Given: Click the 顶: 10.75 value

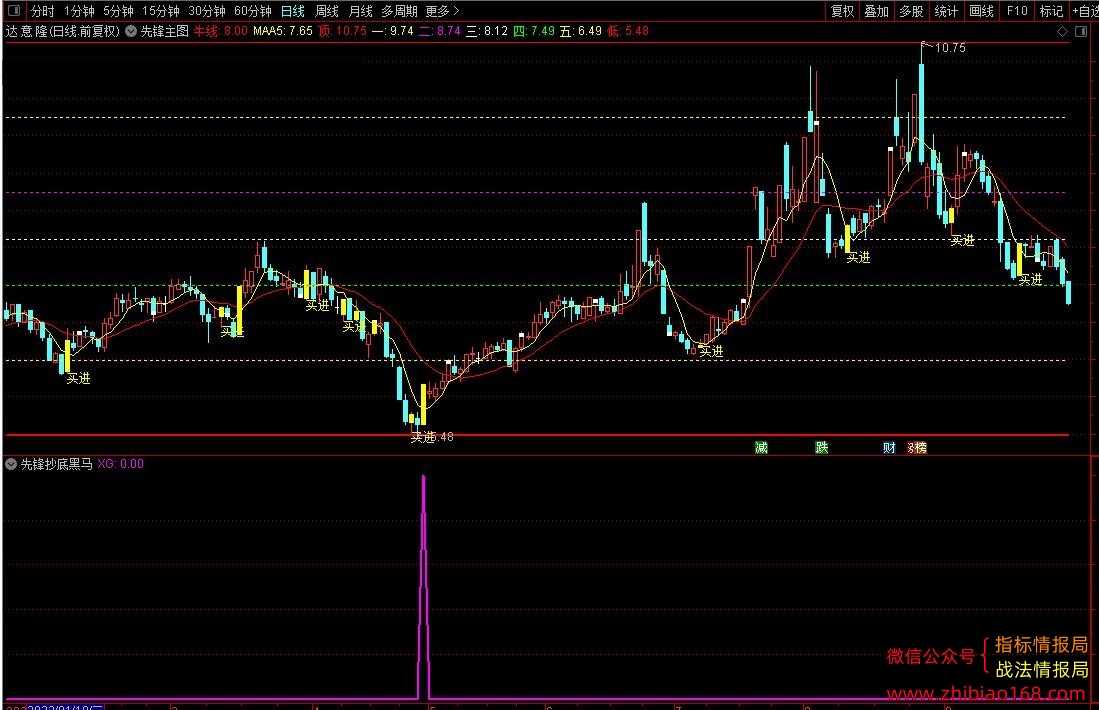Looking at the screenshot, I should coord(342,32).
